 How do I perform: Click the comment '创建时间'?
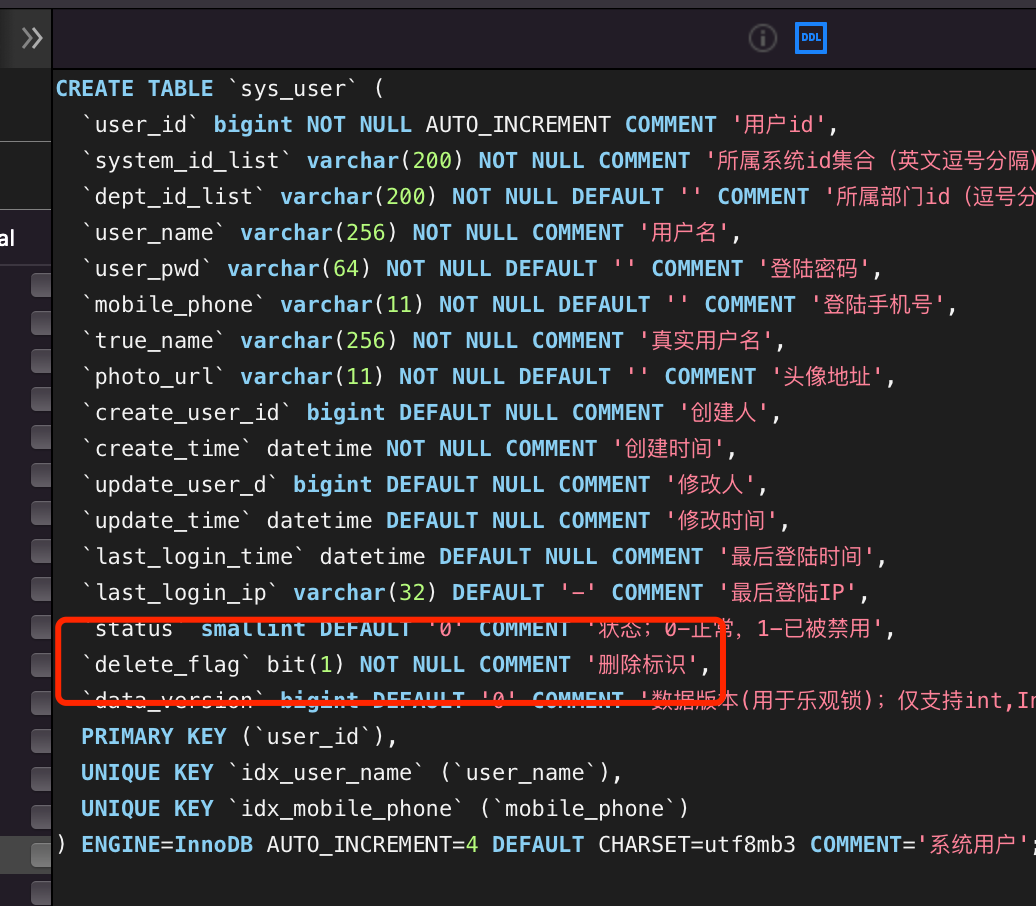669,448
